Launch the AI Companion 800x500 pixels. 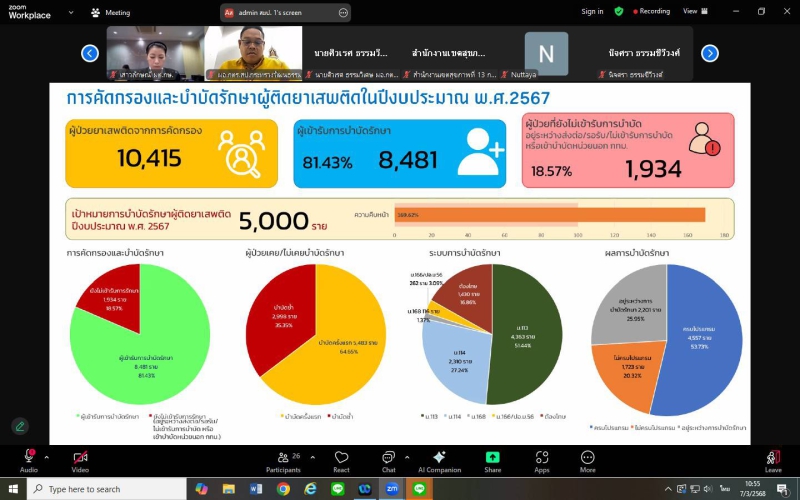440,458
